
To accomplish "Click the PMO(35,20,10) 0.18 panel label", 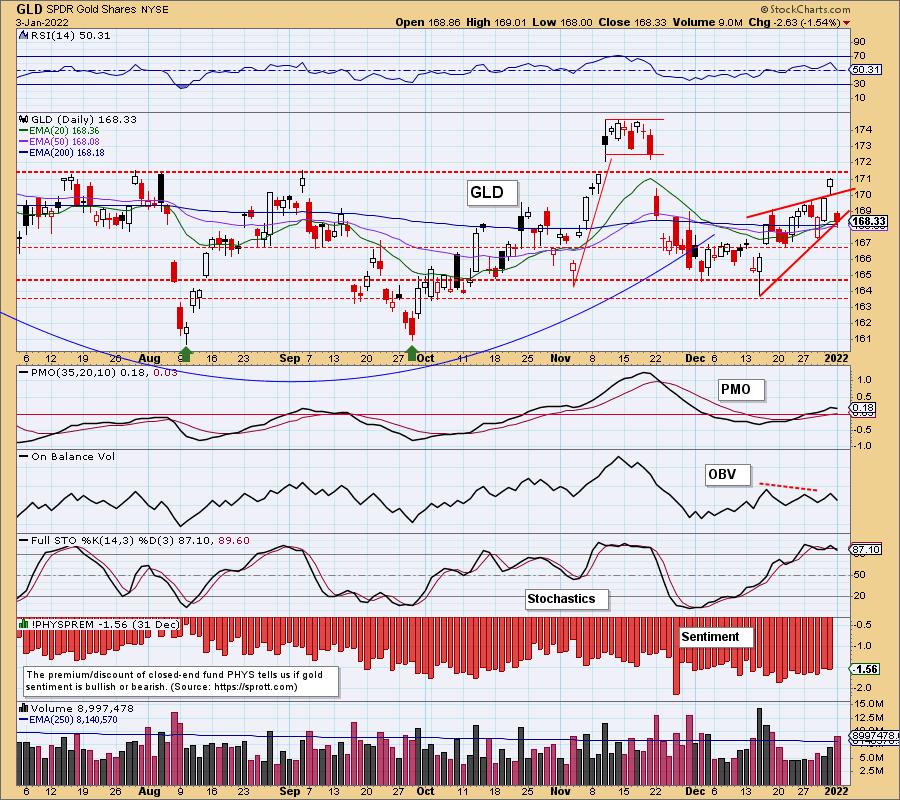I will tap(104, 372).
